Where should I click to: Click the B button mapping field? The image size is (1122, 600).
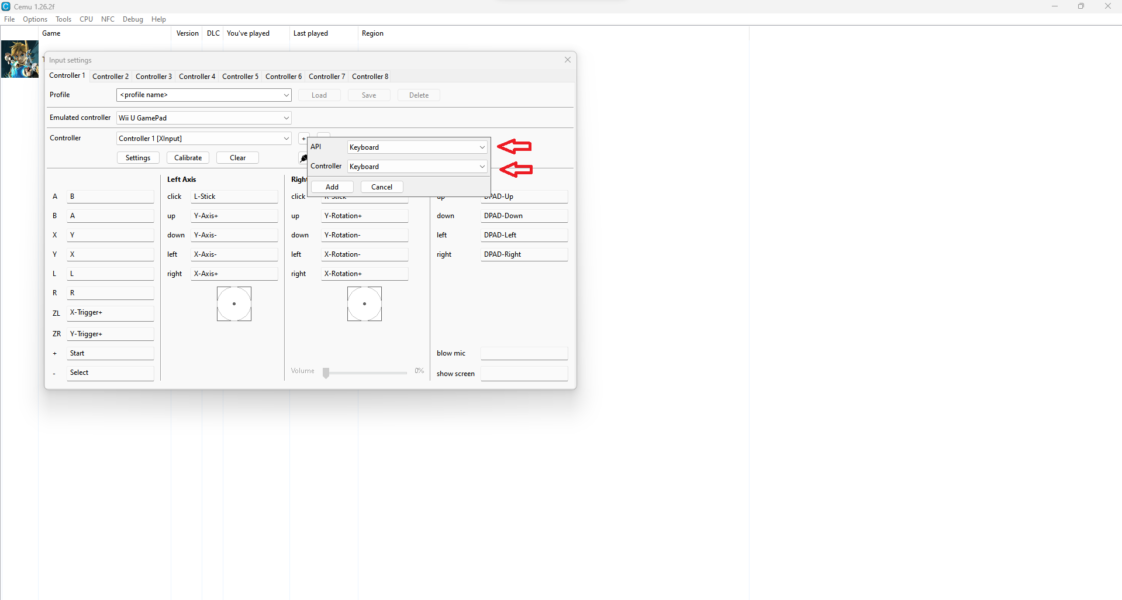(x=110, y=216)
